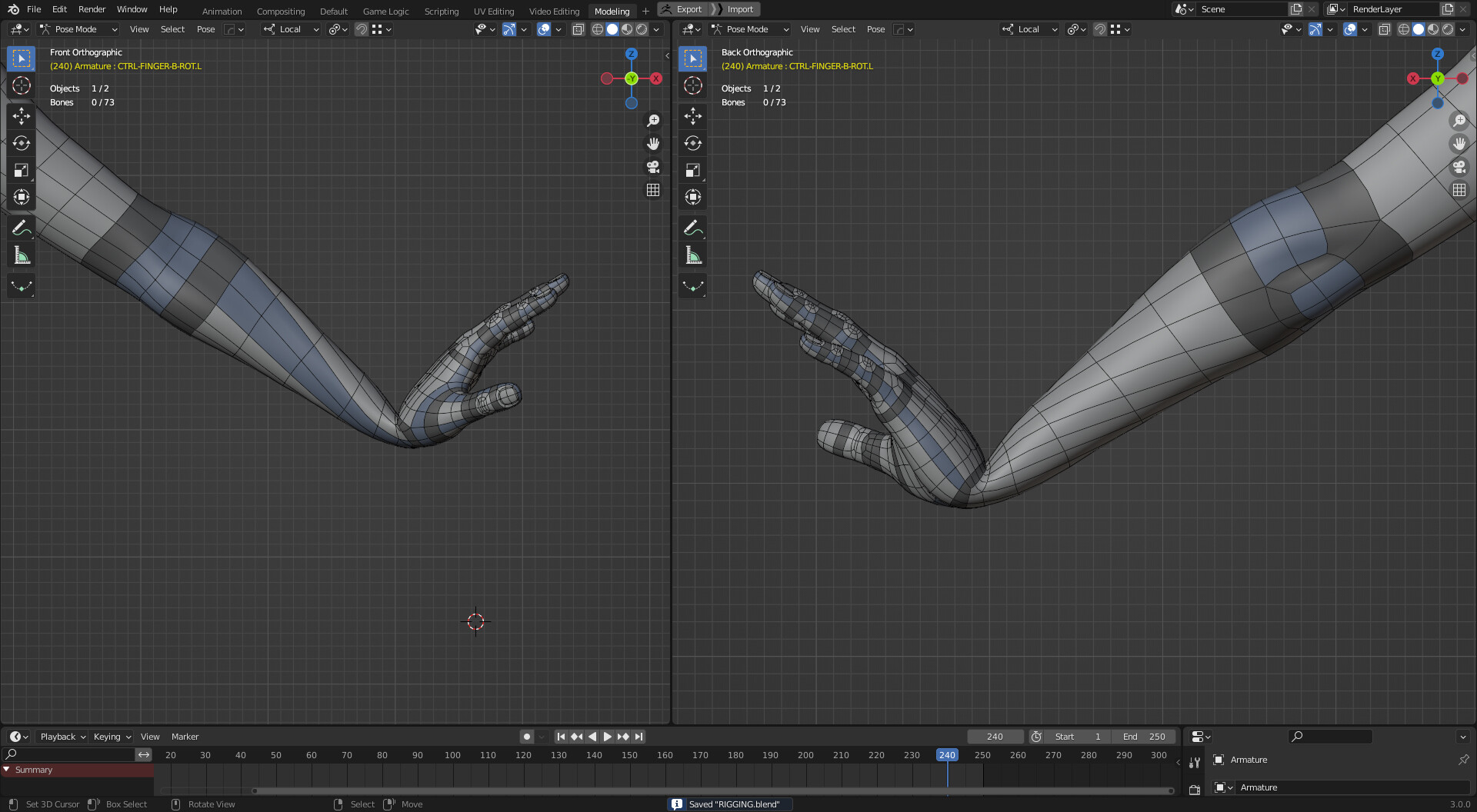Viewport: 1477px width, 812px height.
Task: Open the Local transform orientation dropdown
Action: 291,29
